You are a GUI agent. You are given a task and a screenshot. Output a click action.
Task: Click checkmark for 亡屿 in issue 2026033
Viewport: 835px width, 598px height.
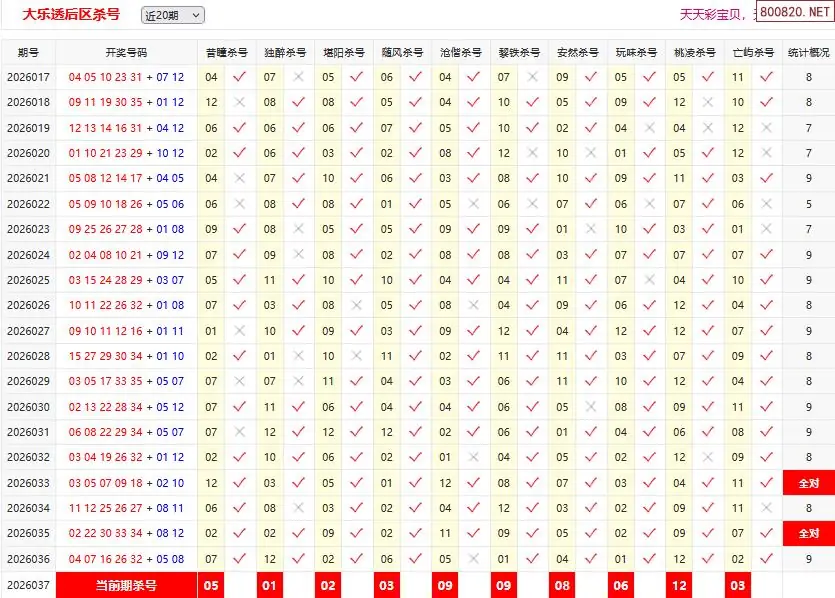[x=766, y=483]
